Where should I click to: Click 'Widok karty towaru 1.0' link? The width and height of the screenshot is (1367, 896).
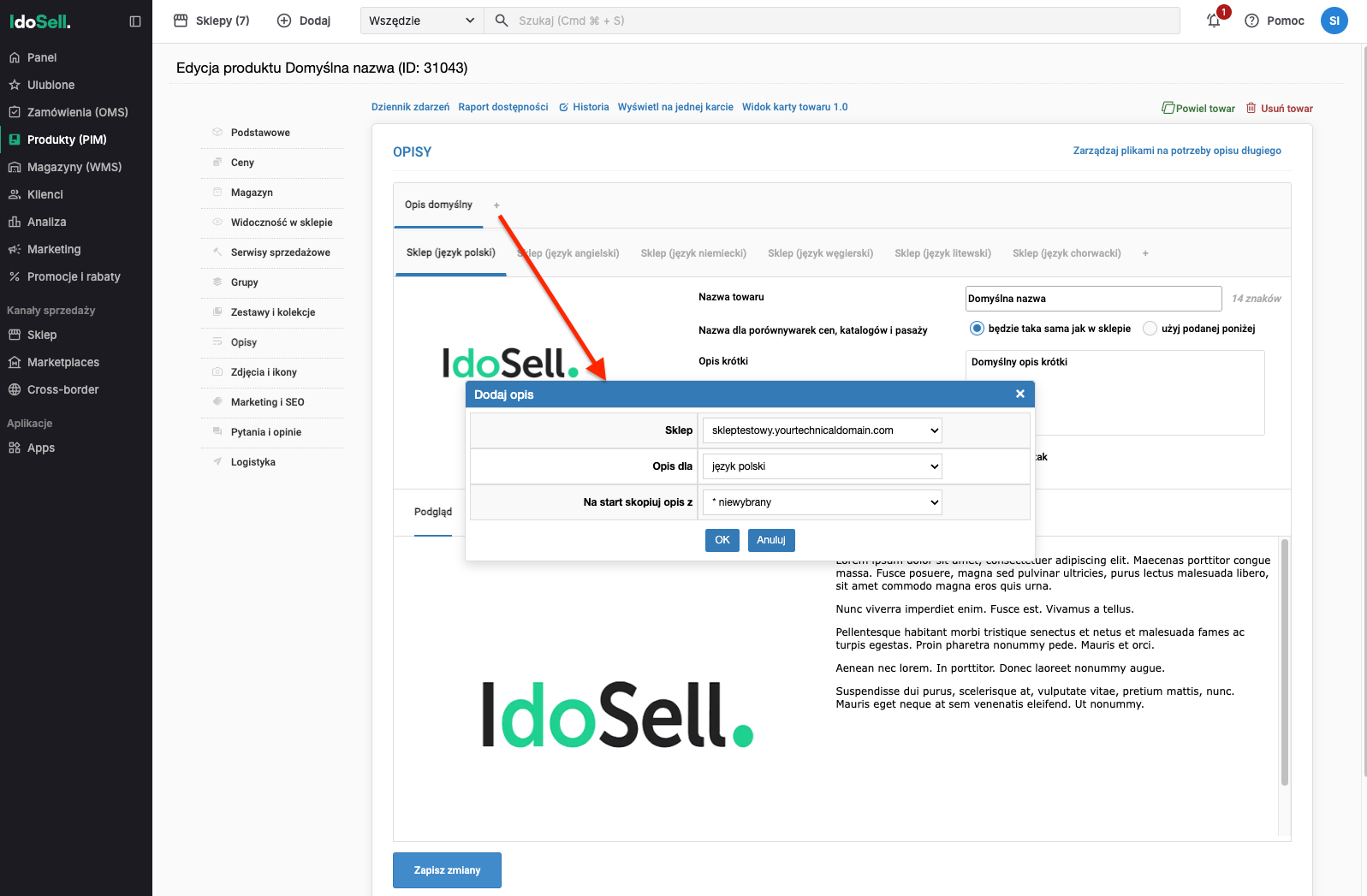pyautogui.click(x=795, y=107)
